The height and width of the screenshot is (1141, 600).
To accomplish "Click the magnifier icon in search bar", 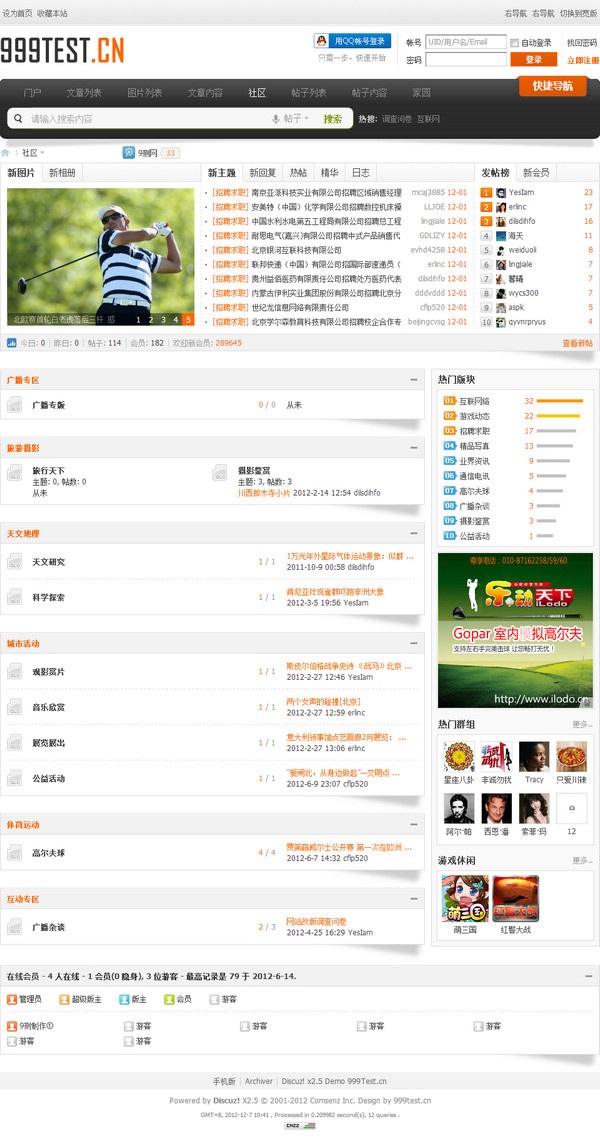I will point(18,119).
